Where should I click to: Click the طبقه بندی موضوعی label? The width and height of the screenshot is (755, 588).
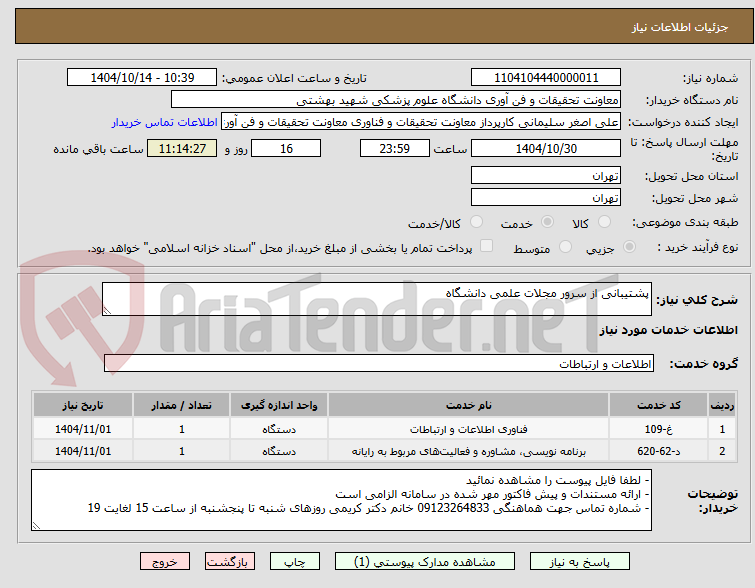(x=685, y=222)
